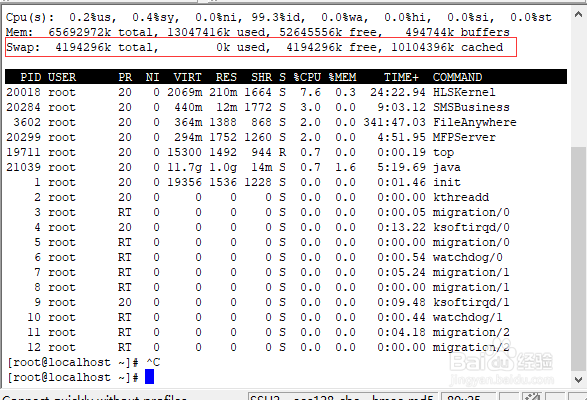Click the 52645556k free memory value
This screenshot has width=587, height=400.
(310, 32)
